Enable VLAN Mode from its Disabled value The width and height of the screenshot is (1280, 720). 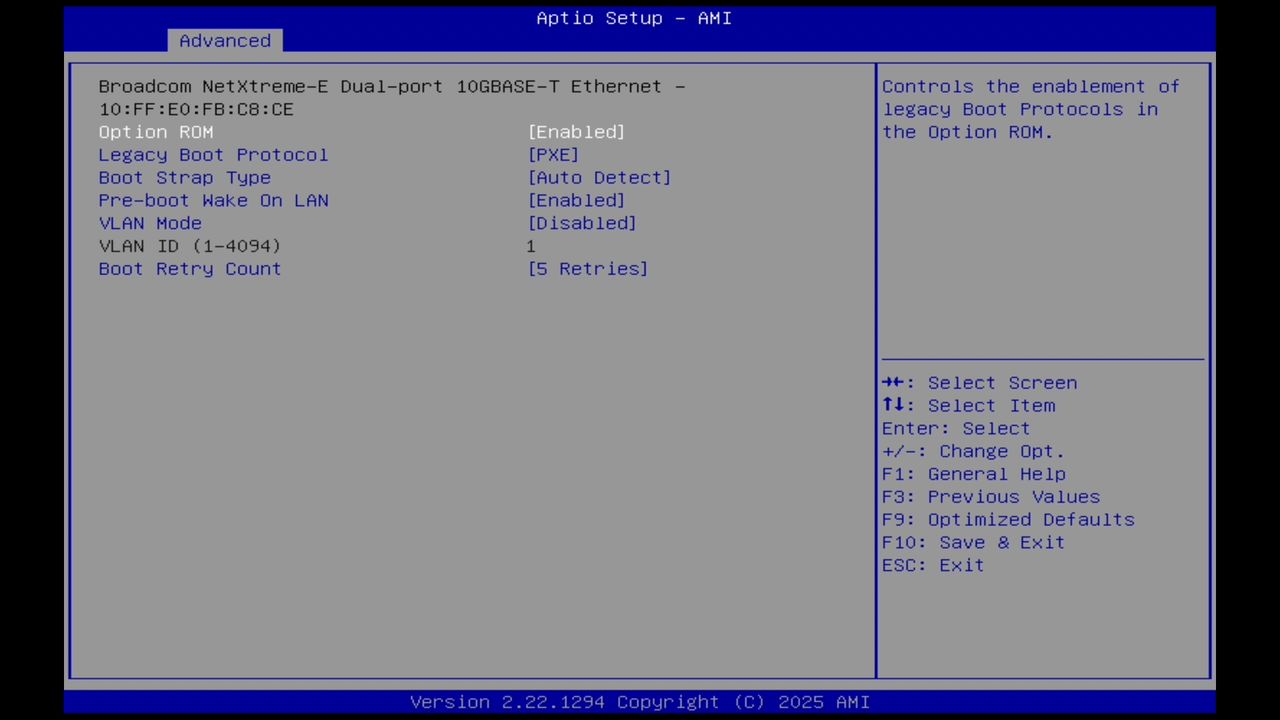[x=582, y=223]
